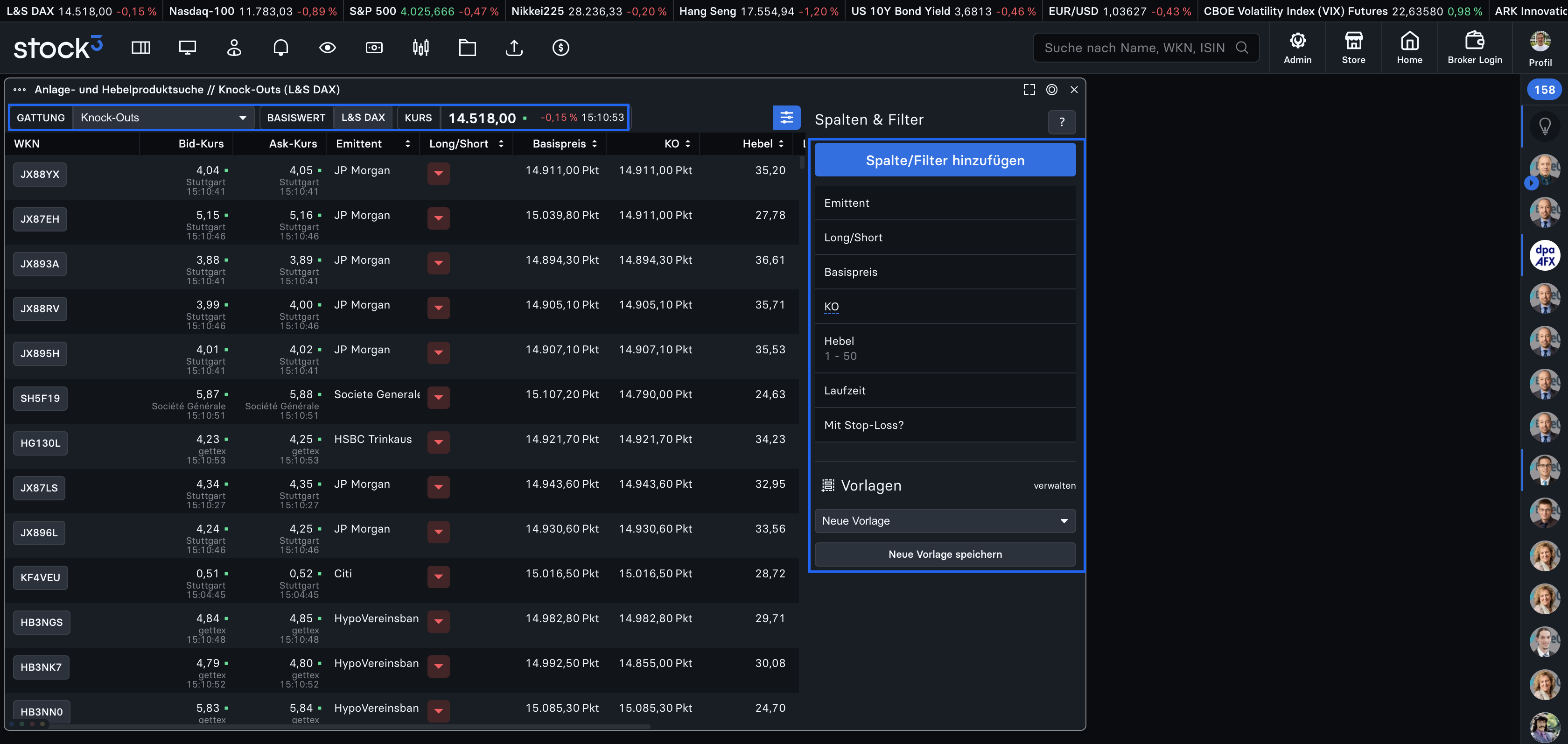Click the L&S DAX Basiswert button
Image resolution: width=1568 pixels, height=744 pixels.
(363, 118)
